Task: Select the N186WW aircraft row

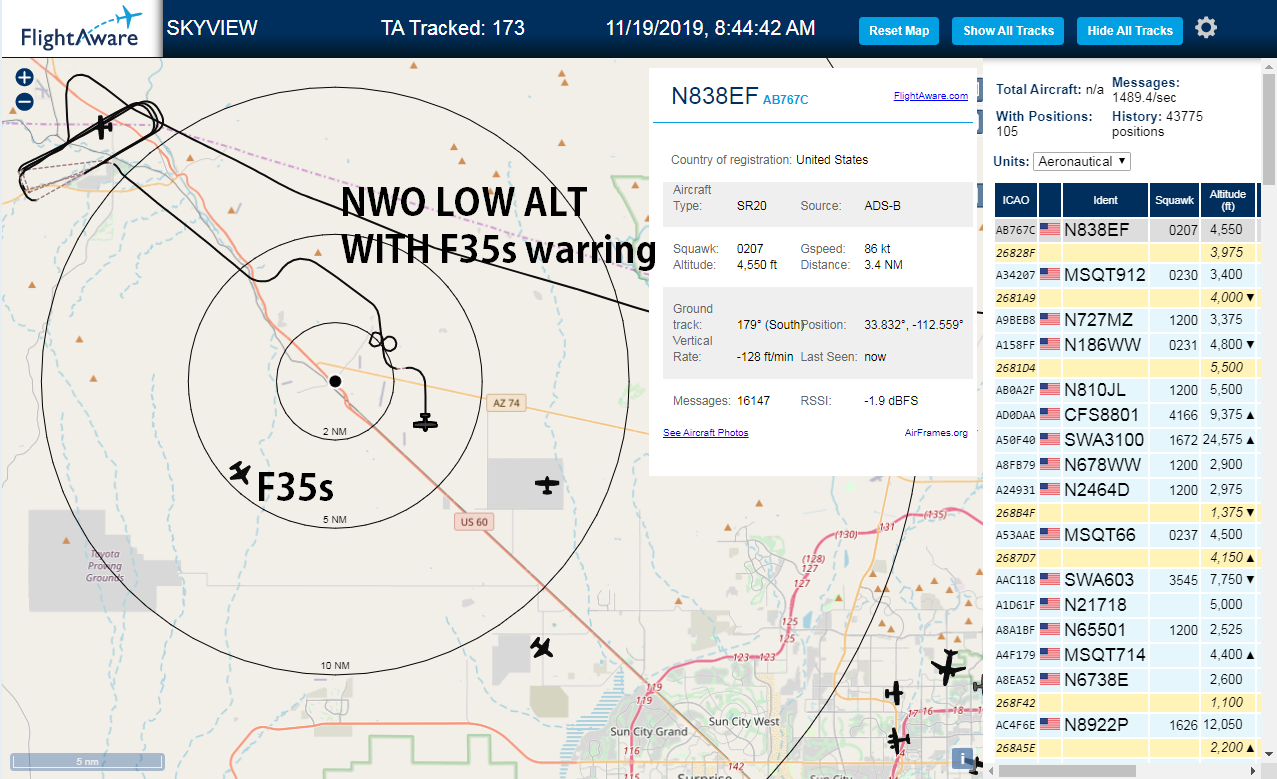Action: (x=1127, y=345)
